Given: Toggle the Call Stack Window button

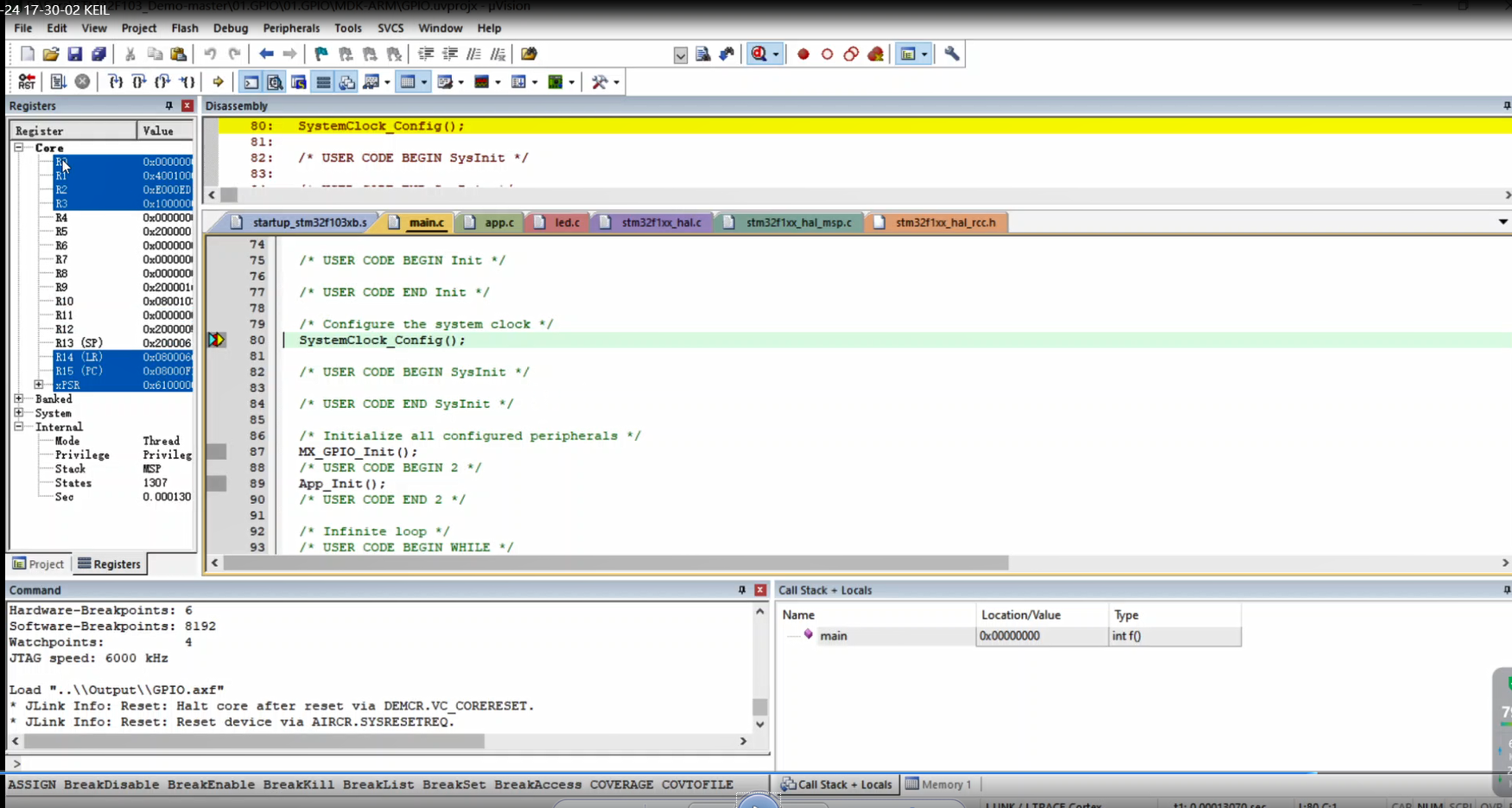Looking at the screenshot, I should (x=346, y=82).
